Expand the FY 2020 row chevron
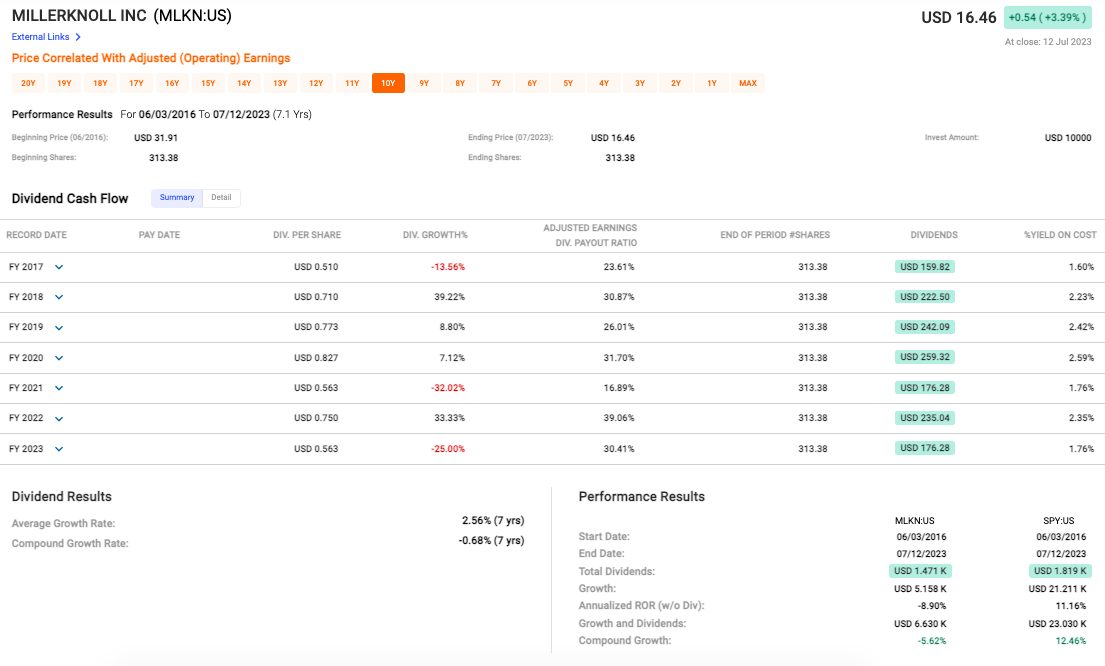This screenshot has width=1105, height=666. [x=59, y=358]
